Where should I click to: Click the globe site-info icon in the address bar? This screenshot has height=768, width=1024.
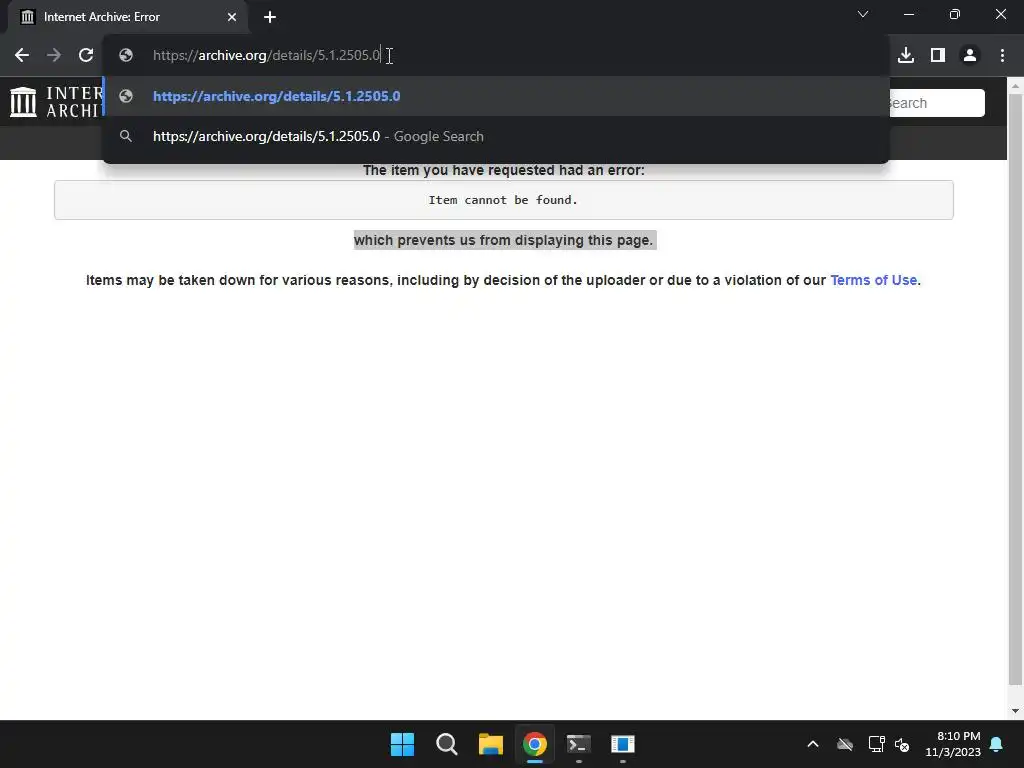point(126,56)
